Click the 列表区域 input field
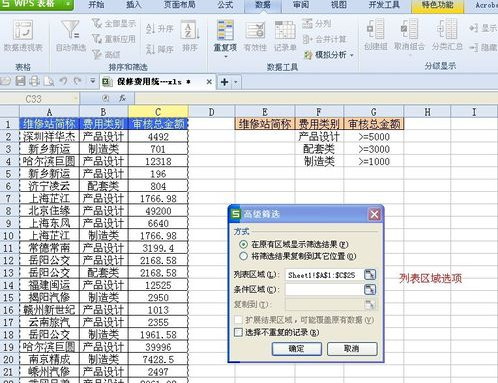Screen dimensions: 498x383 click(x=324, y=275)
